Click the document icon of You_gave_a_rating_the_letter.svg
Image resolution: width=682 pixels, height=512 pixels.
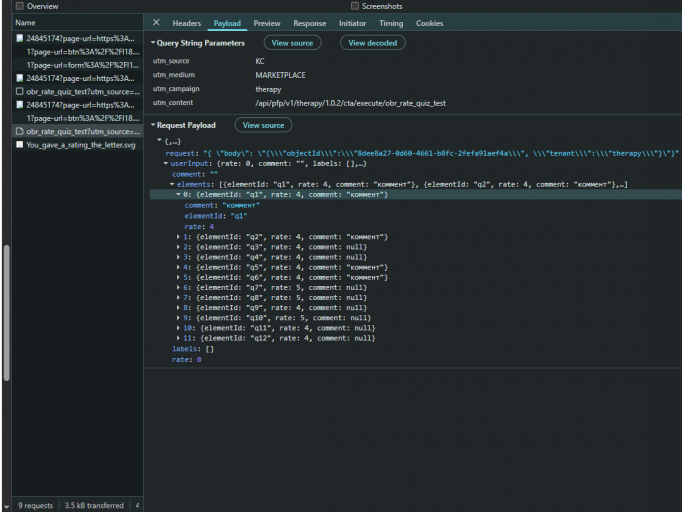(x=20, y=144)
